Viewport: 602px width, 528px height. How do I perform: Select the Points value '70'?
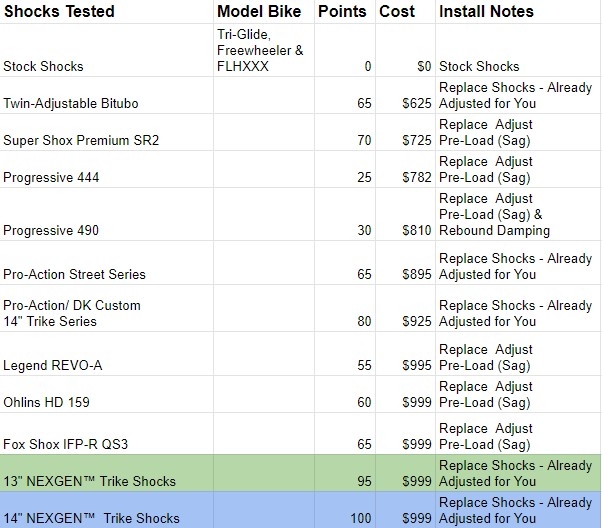(344, 132)
